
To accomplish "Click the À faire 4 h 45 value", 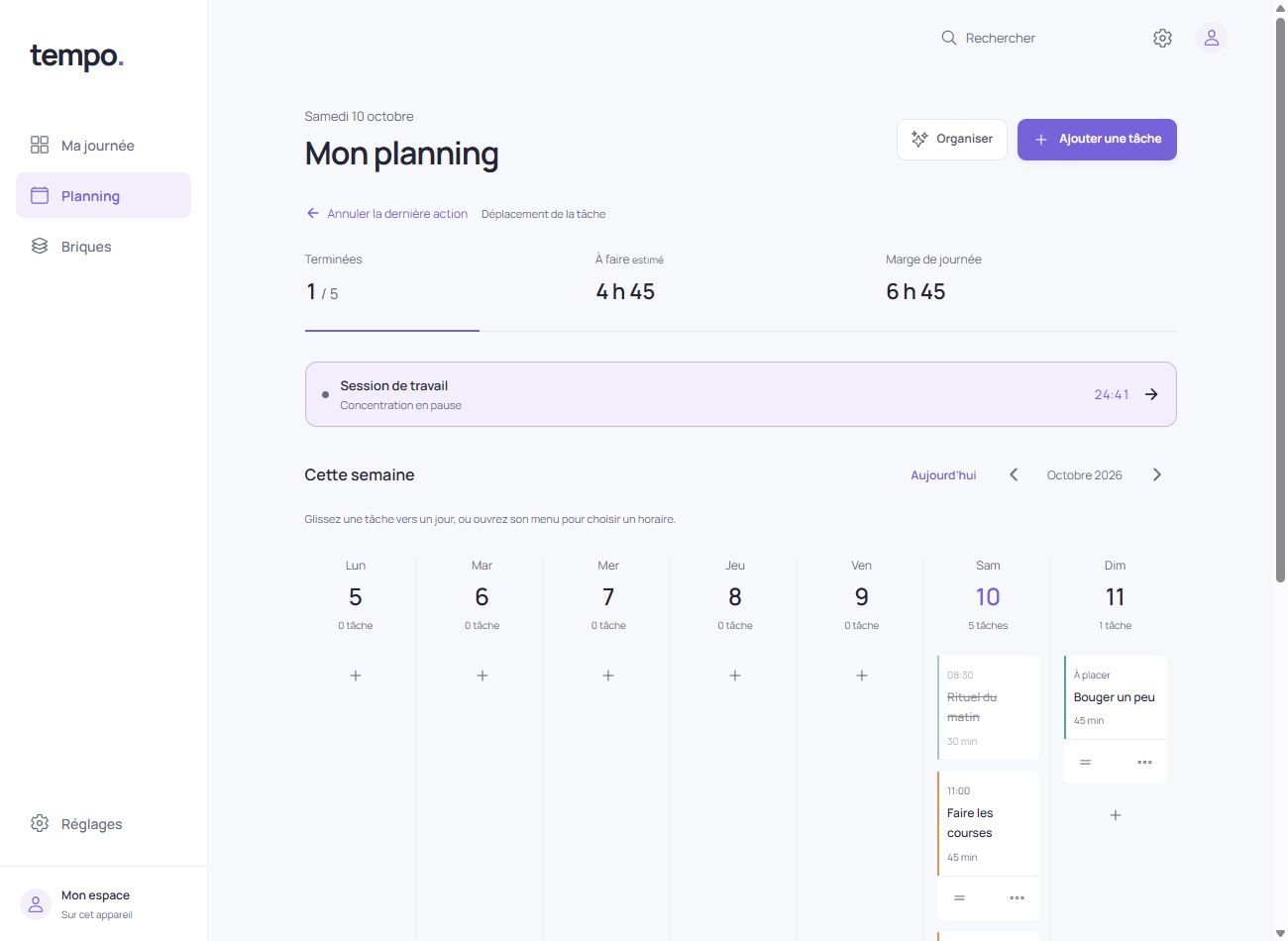I will pyautogui.click(x=625, y=292).
